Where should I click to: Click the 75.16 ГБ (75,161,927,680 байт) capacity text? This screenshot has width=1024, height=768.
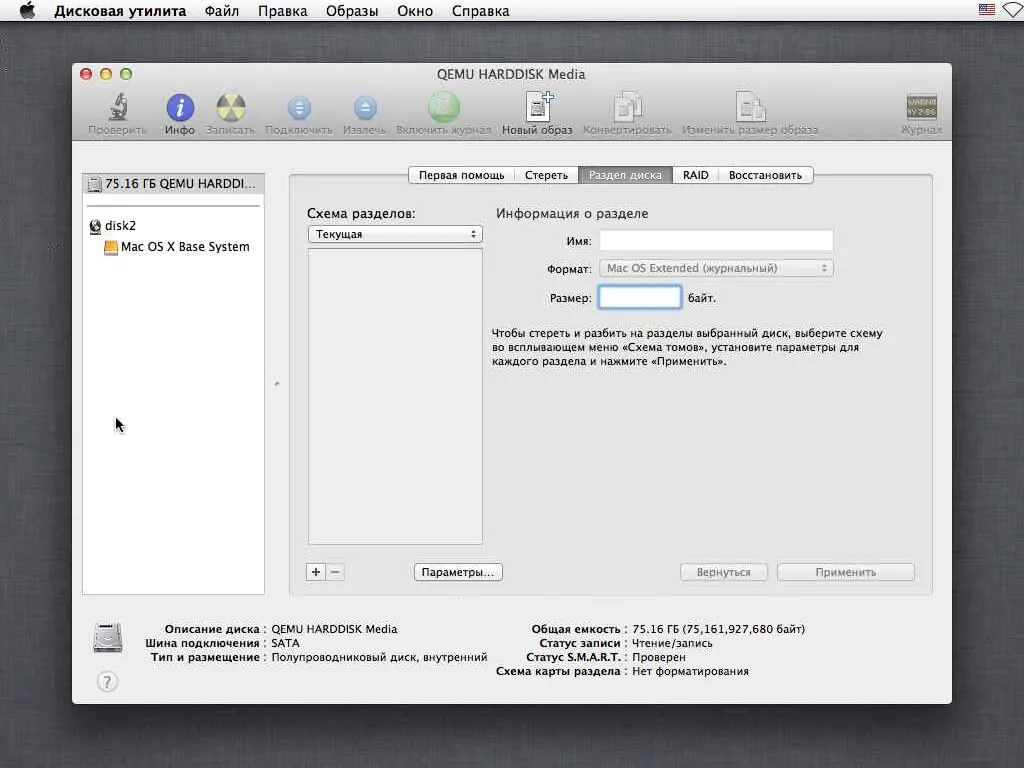tap(718, 629)
